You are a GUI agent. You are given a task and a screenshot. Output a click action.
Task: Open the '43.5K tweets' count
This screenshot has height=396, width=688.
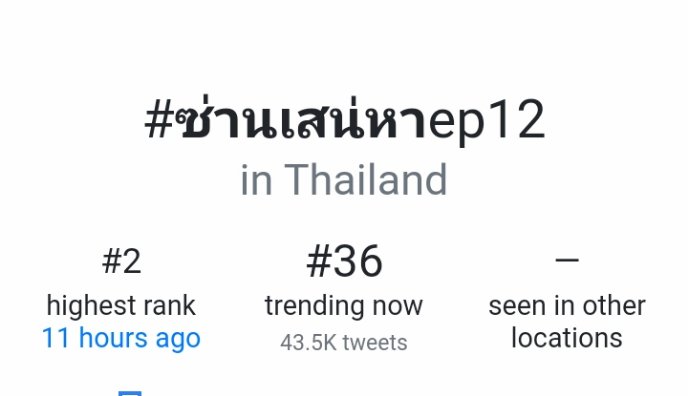point(344,342)
